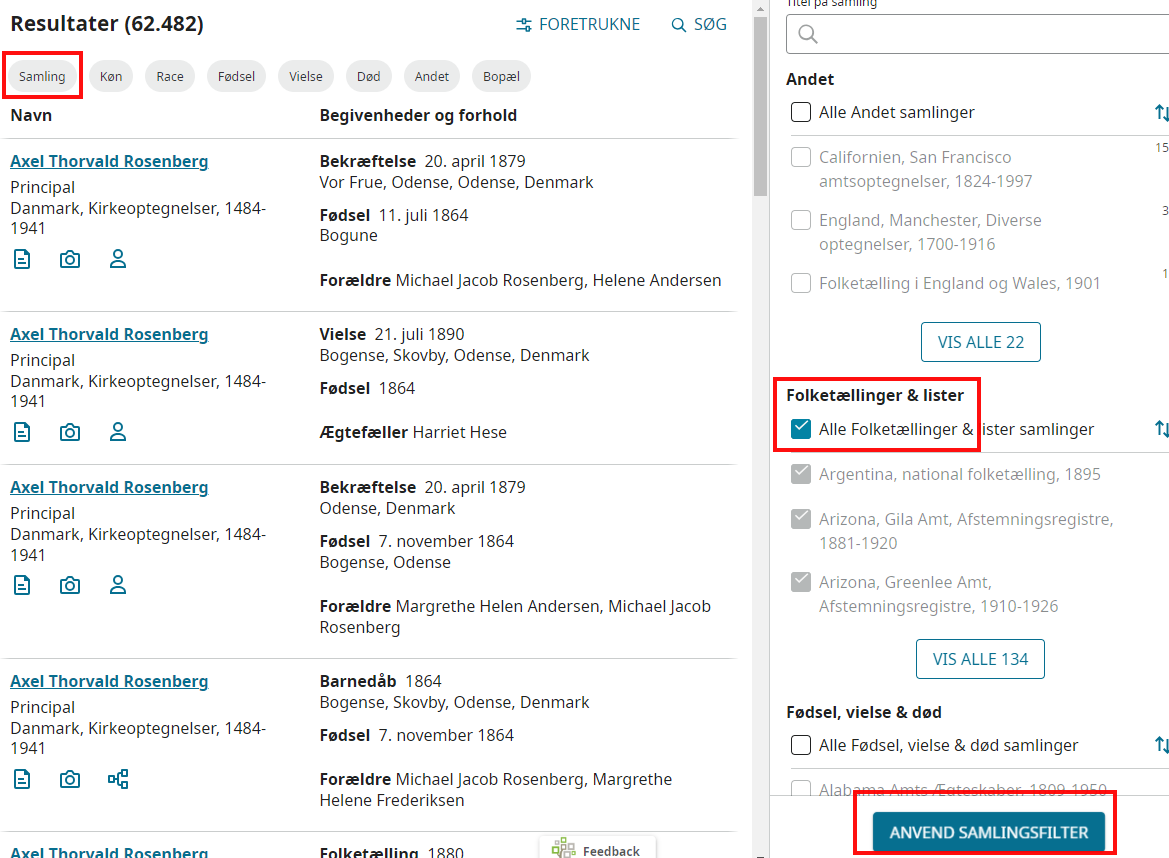Toggle sort order for Andet section
Viewport: 1169px width, 858px height.
[x=1161, y=112]
